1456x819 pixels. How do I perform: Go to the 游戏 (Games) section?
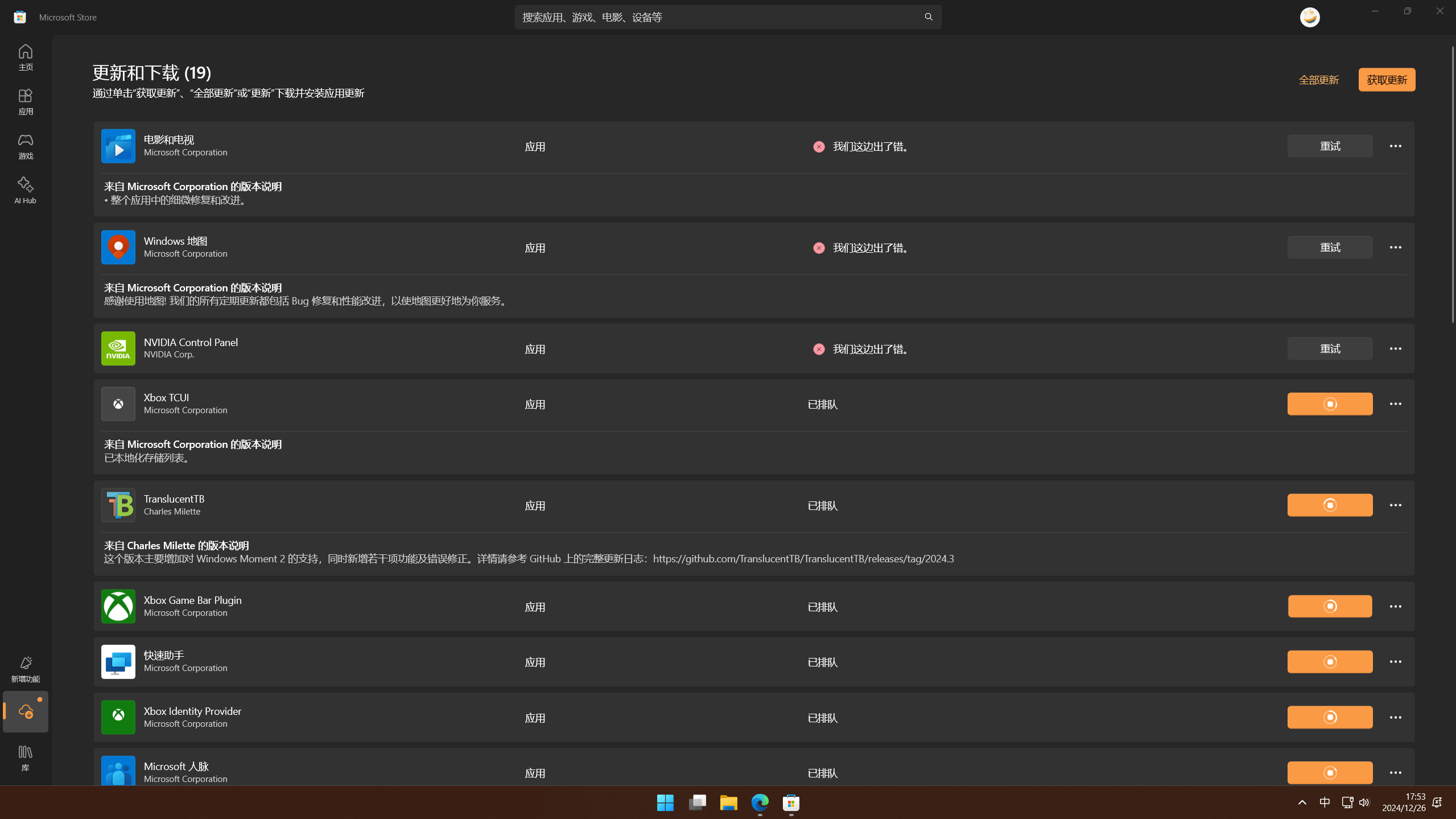point(25,146)
